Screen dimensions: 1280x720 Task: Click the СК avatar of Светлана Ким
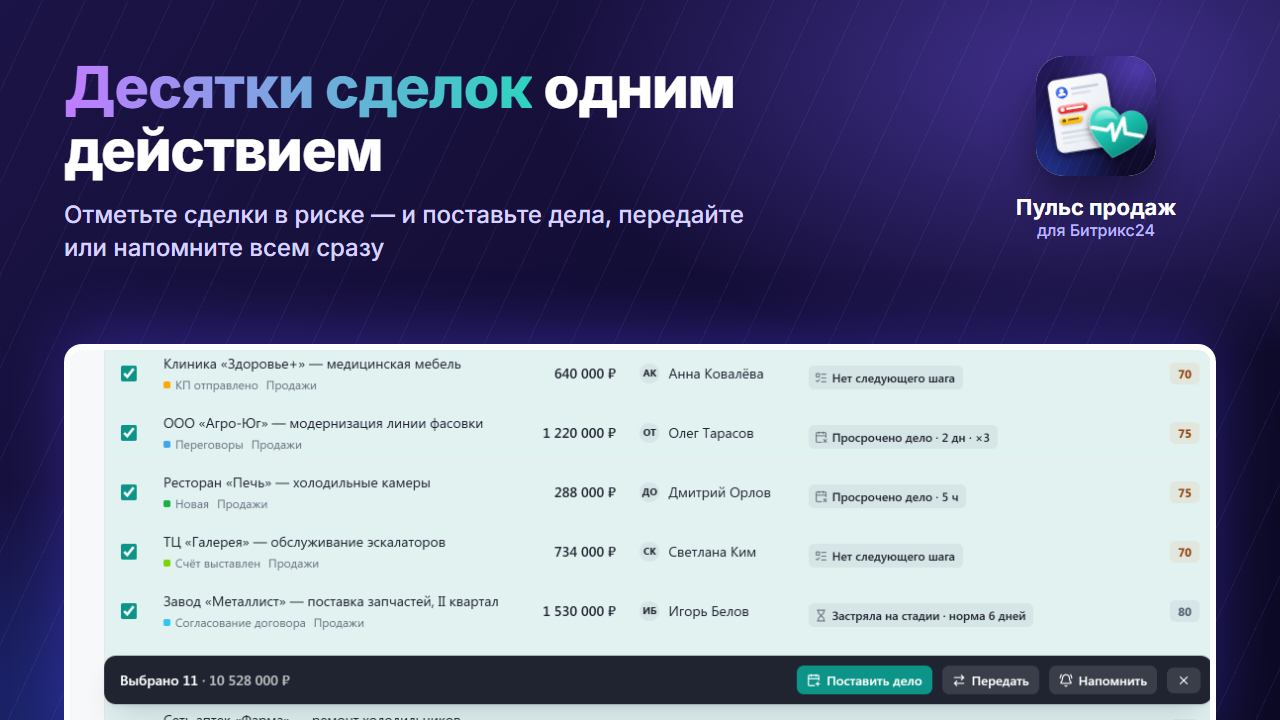click(650, 552)
